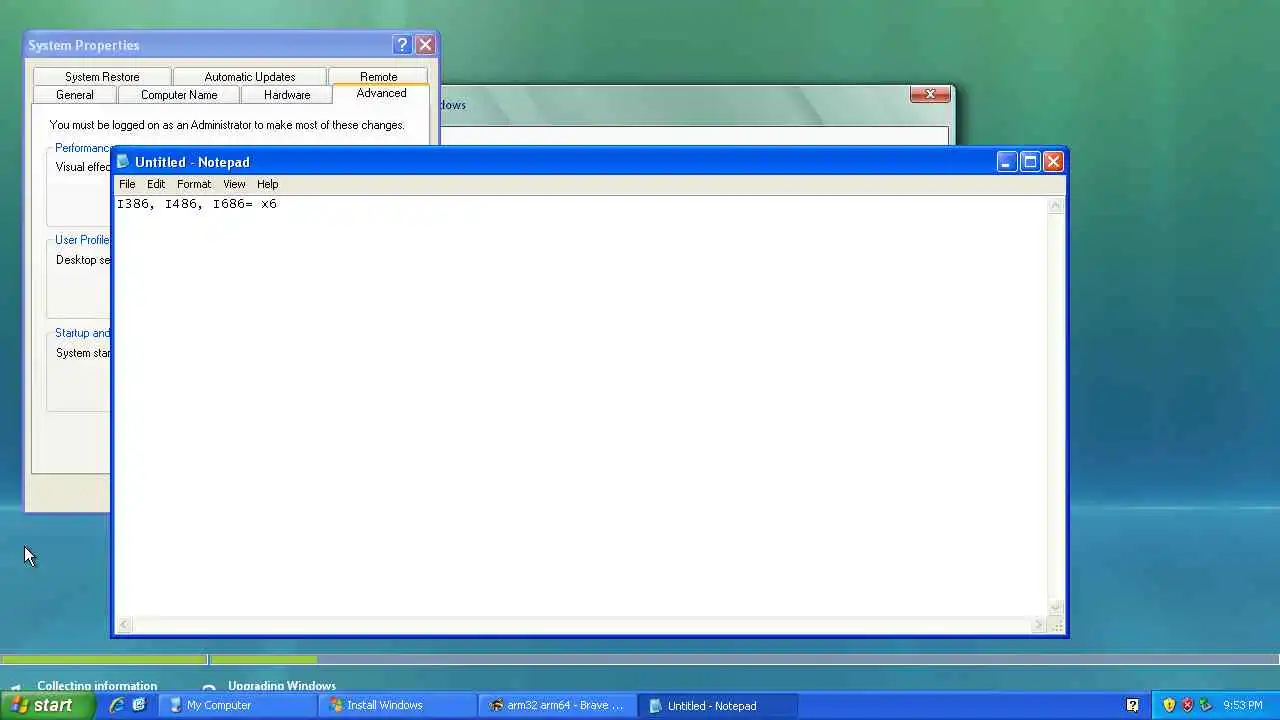Switch to Remote tab in System Properties

[x=379, y=77]
